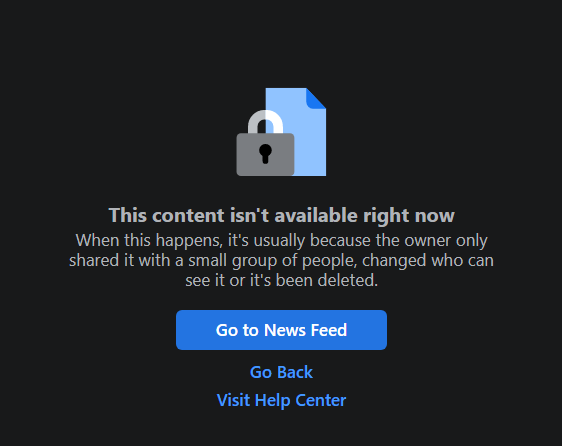Click the word "deleted" in the description
Image resolution: width=562 pixels, height=446 pixels.
click(x=346, y=280)
